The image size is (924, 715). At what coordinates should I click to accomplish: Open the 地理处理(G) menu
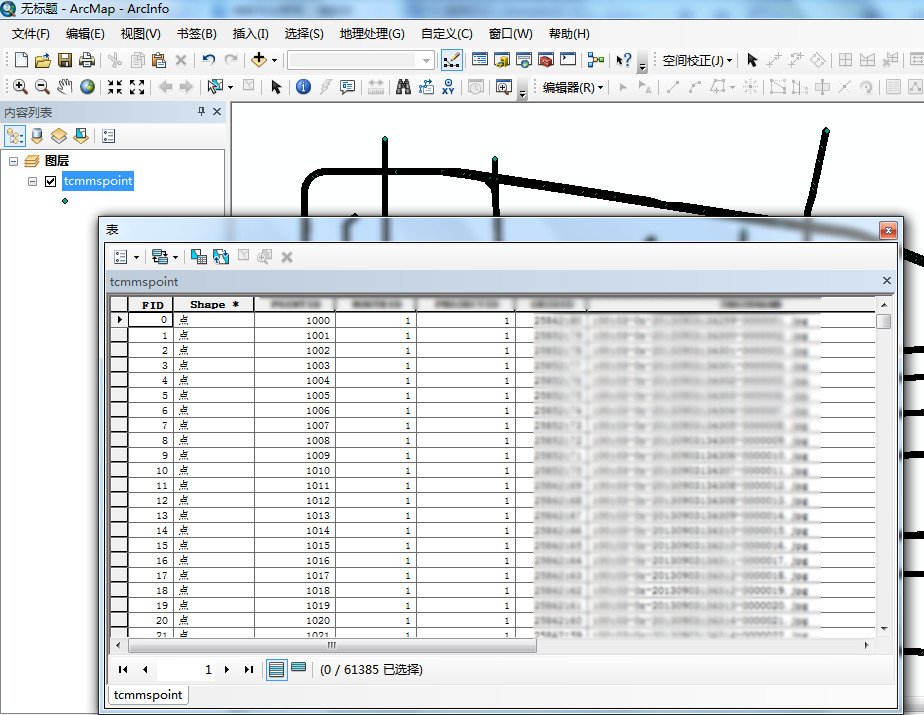371,34
